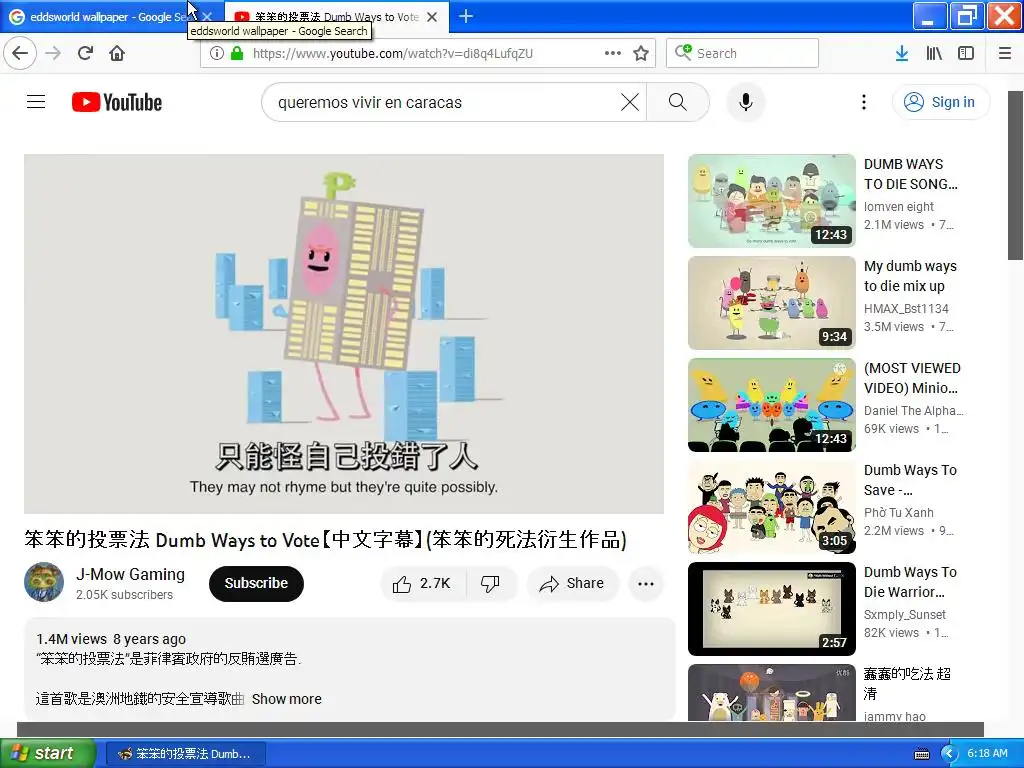
Task: Open YouTube guide hamburger menu
Action: point(36,102)
